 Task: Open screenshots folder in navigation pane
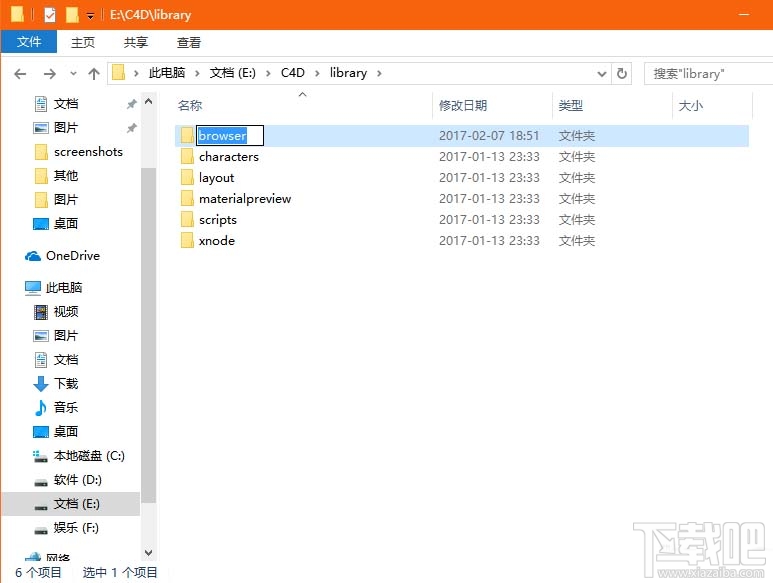tap(88, 152)
